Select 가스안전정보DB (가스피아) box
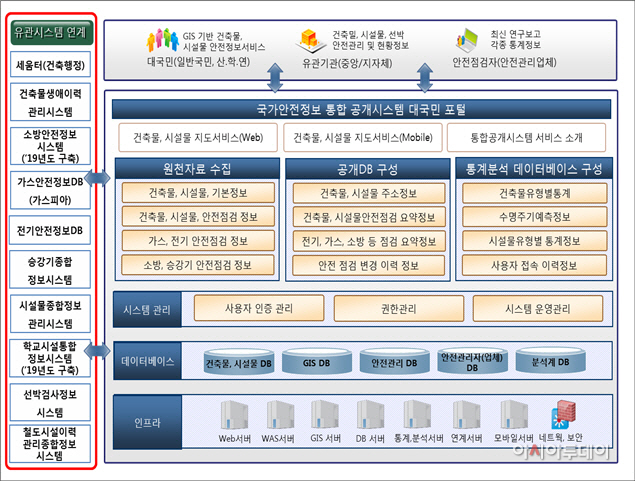This screenshot has height=481, width=635. pos(50,190)
